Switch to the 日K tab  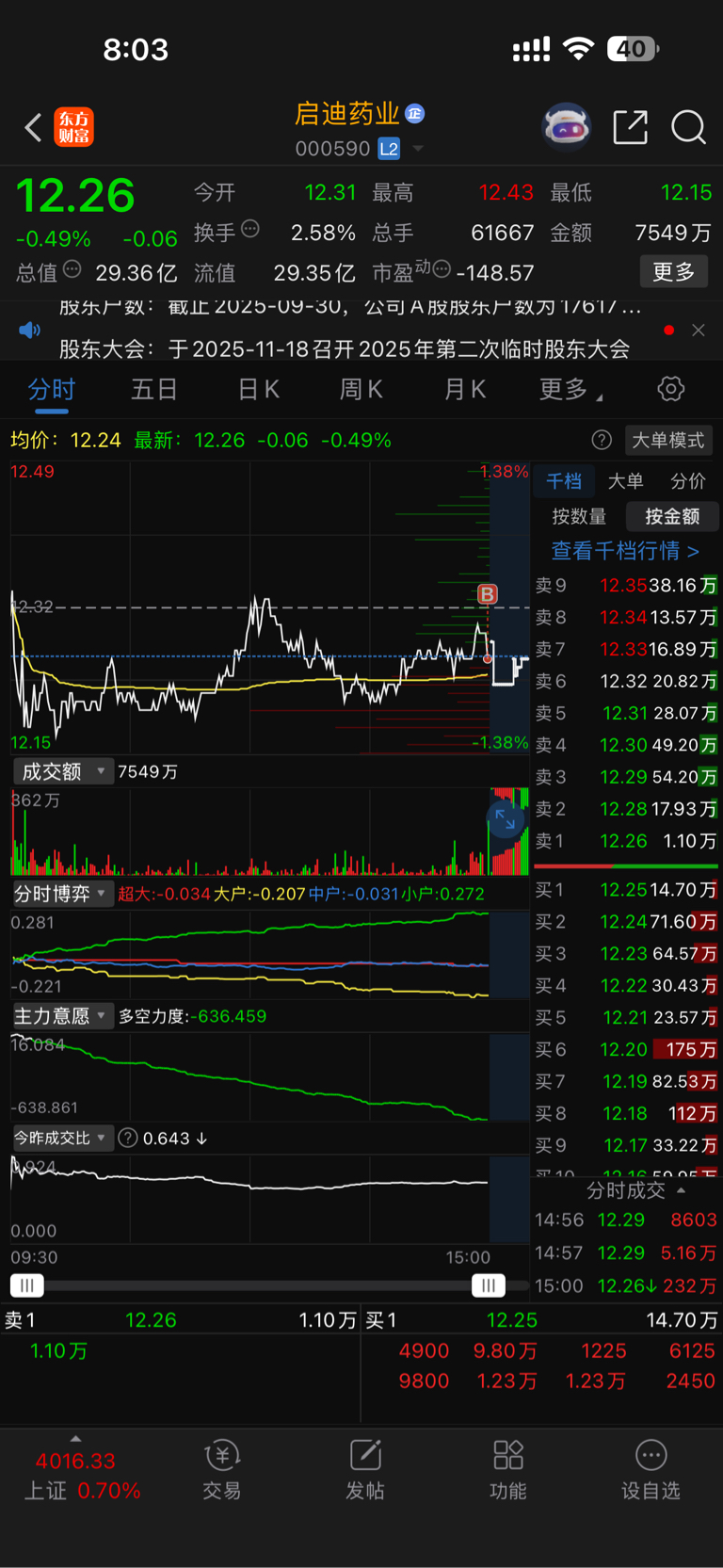tap(258, 389)
